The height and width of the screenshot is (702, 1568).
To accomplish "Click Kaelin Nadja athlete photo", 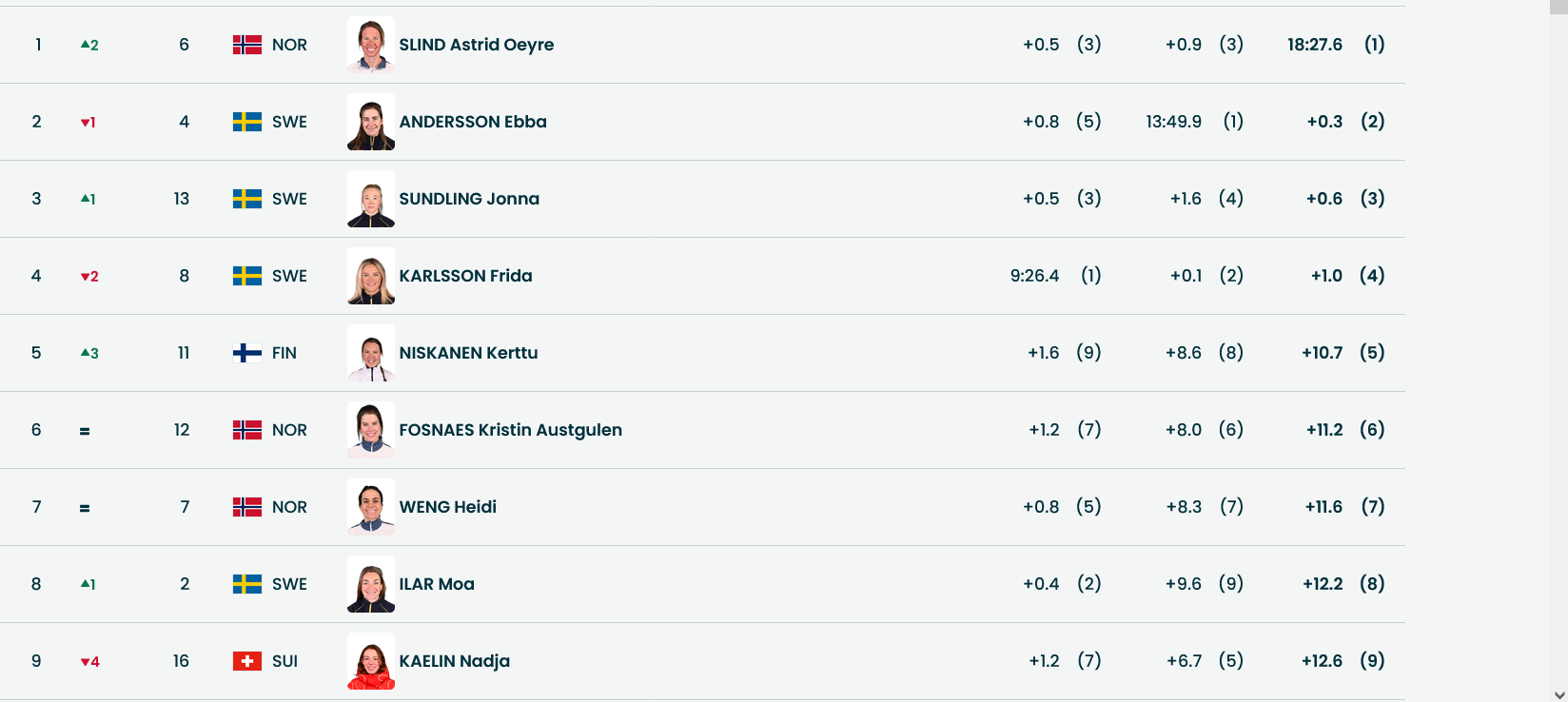I will pyautogui.click(x=371, y=661).
